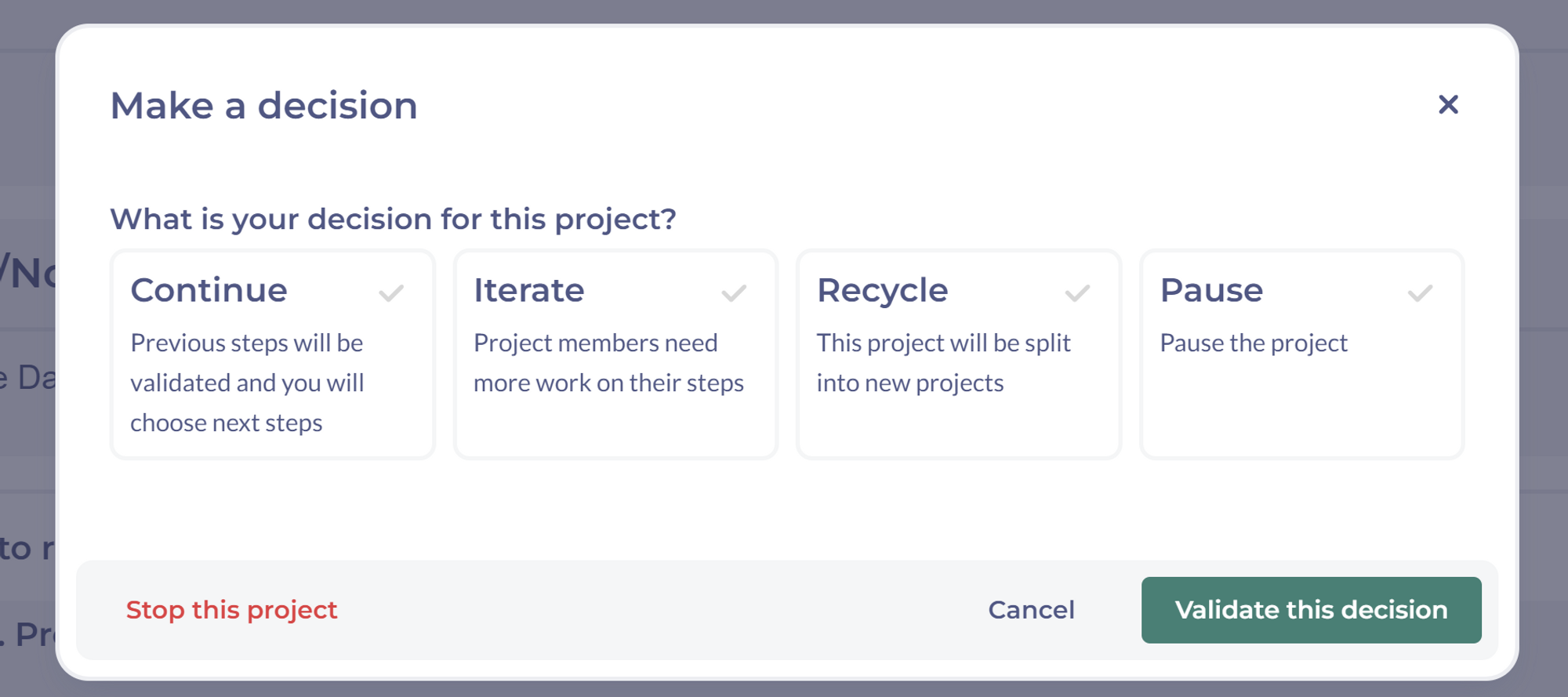1568x697 pixels.
Task: Abort the decision using Cancel
Action: click(1031, 610)
